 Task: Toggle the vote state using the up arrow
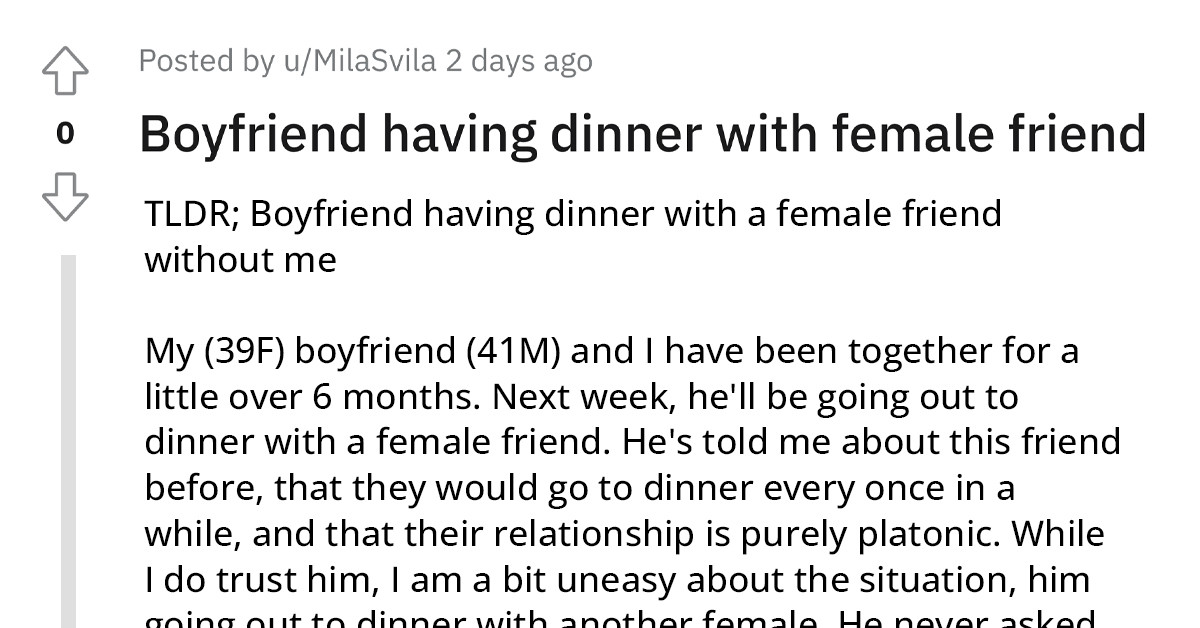64,70
